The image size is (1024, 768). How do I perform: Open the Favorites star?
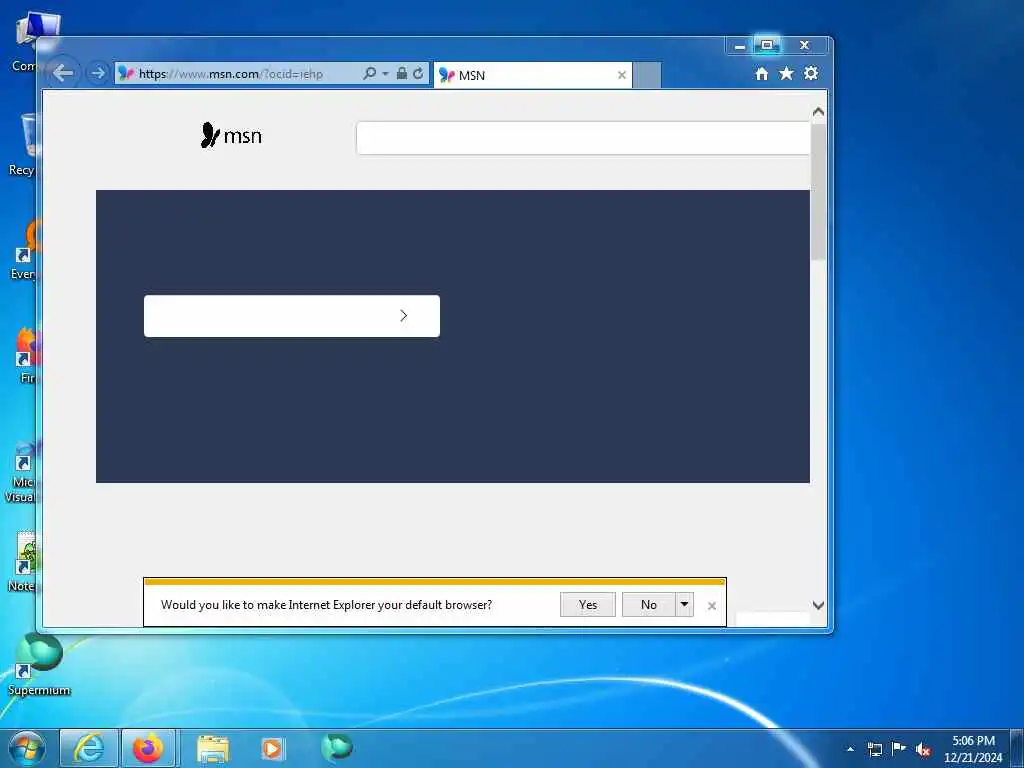(786, 73)
